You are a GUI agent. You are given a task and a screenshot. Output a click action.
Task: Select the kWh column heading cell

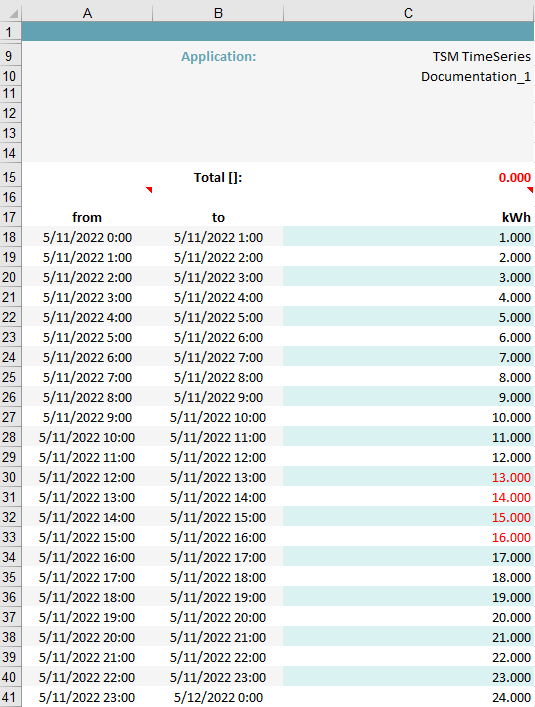coord(408,217)
